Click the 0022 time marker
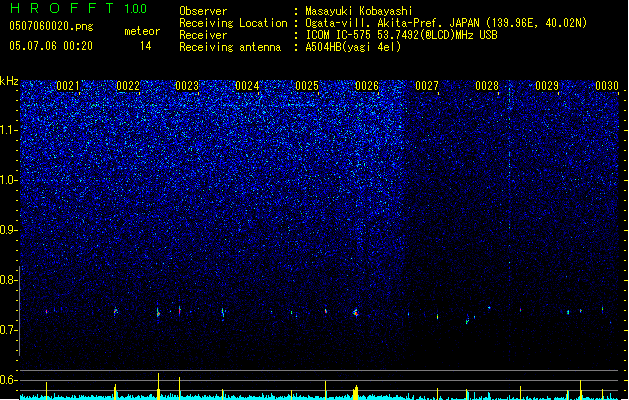The height and width of the screenshot is (400, 629). click(x=128, y=86)
